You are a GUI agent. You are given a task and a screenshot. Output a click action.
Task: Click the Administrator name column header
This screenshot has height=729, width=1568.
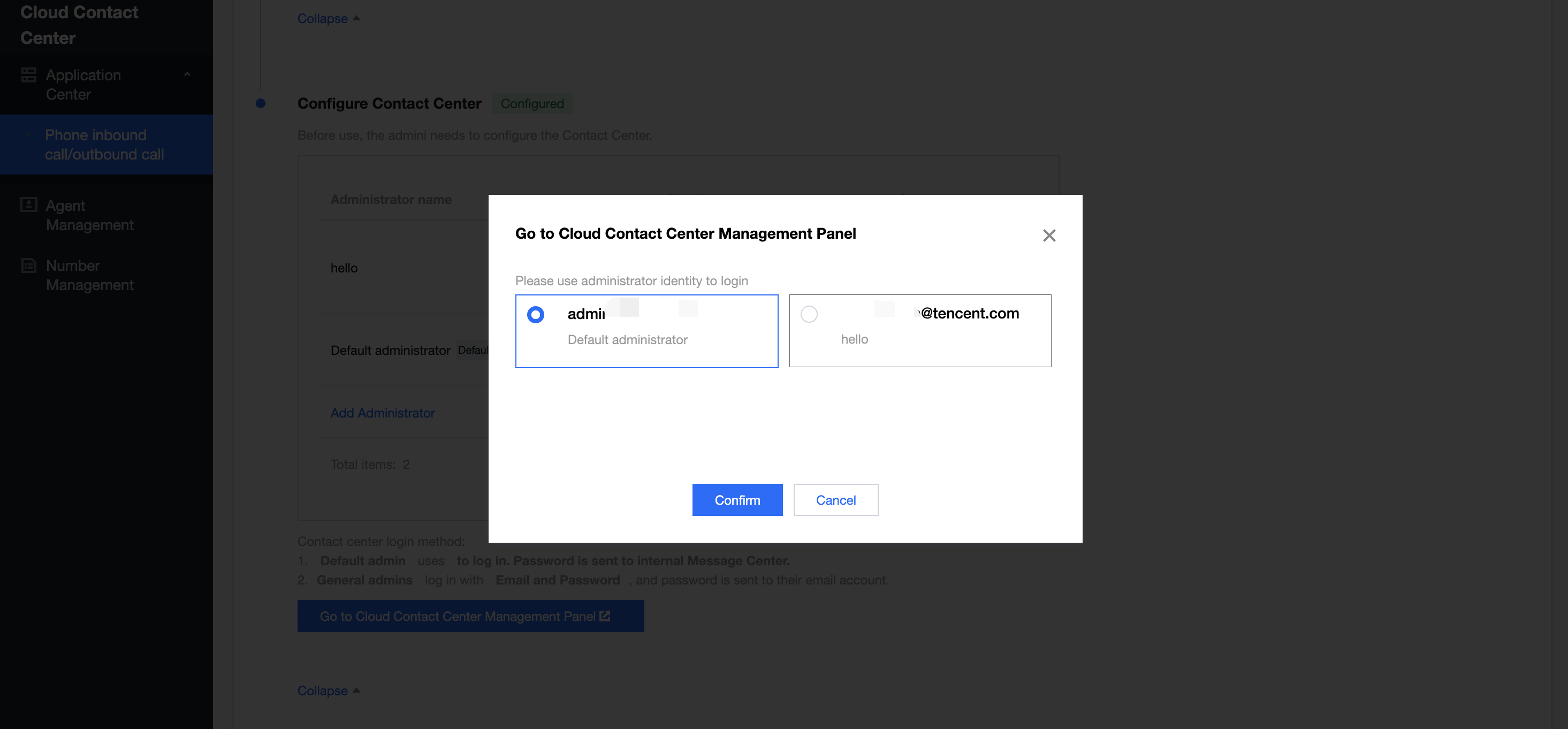pyautogui.click(x=391, y=199)
